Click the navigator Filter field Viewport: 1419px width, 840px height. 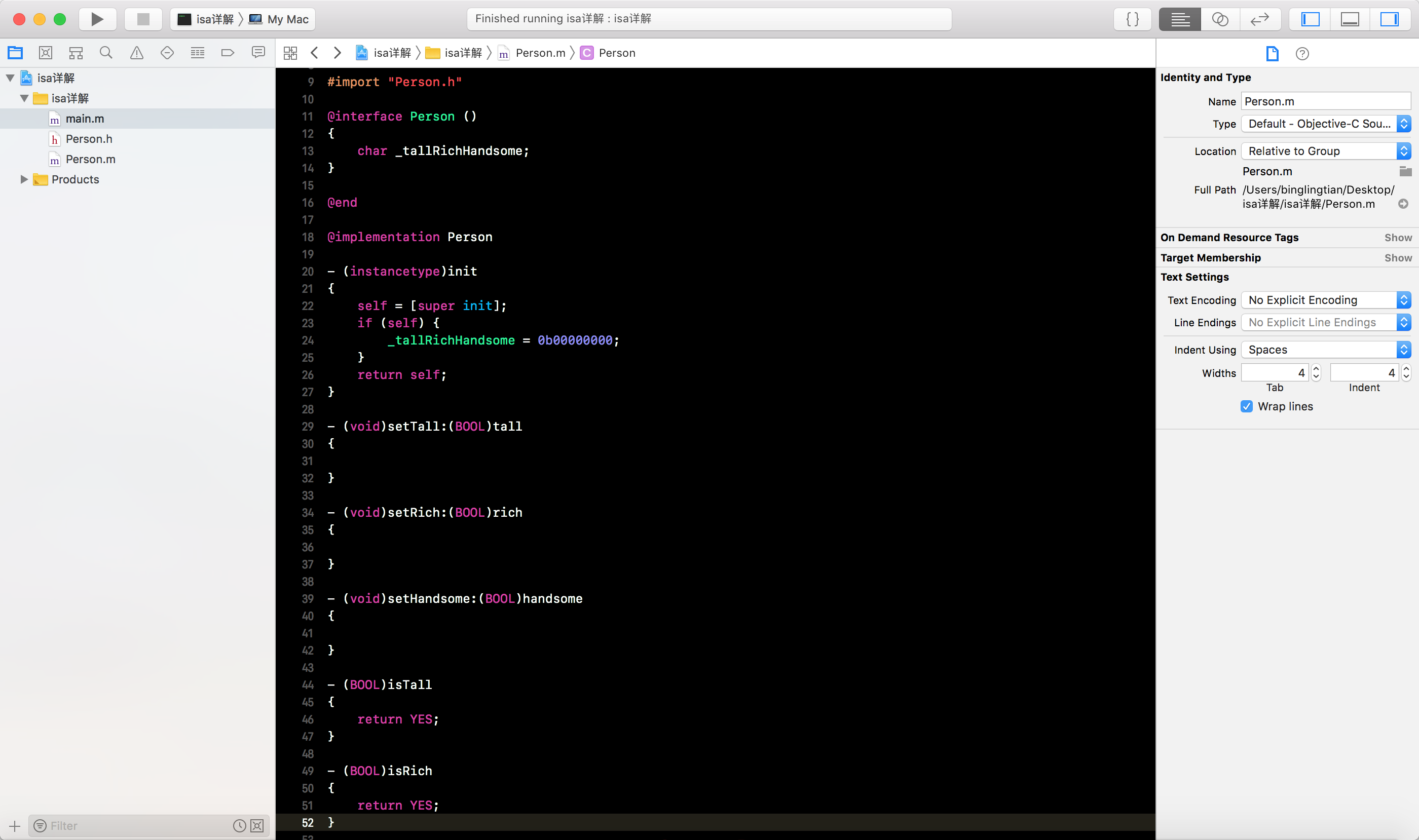tap(130, 826)
